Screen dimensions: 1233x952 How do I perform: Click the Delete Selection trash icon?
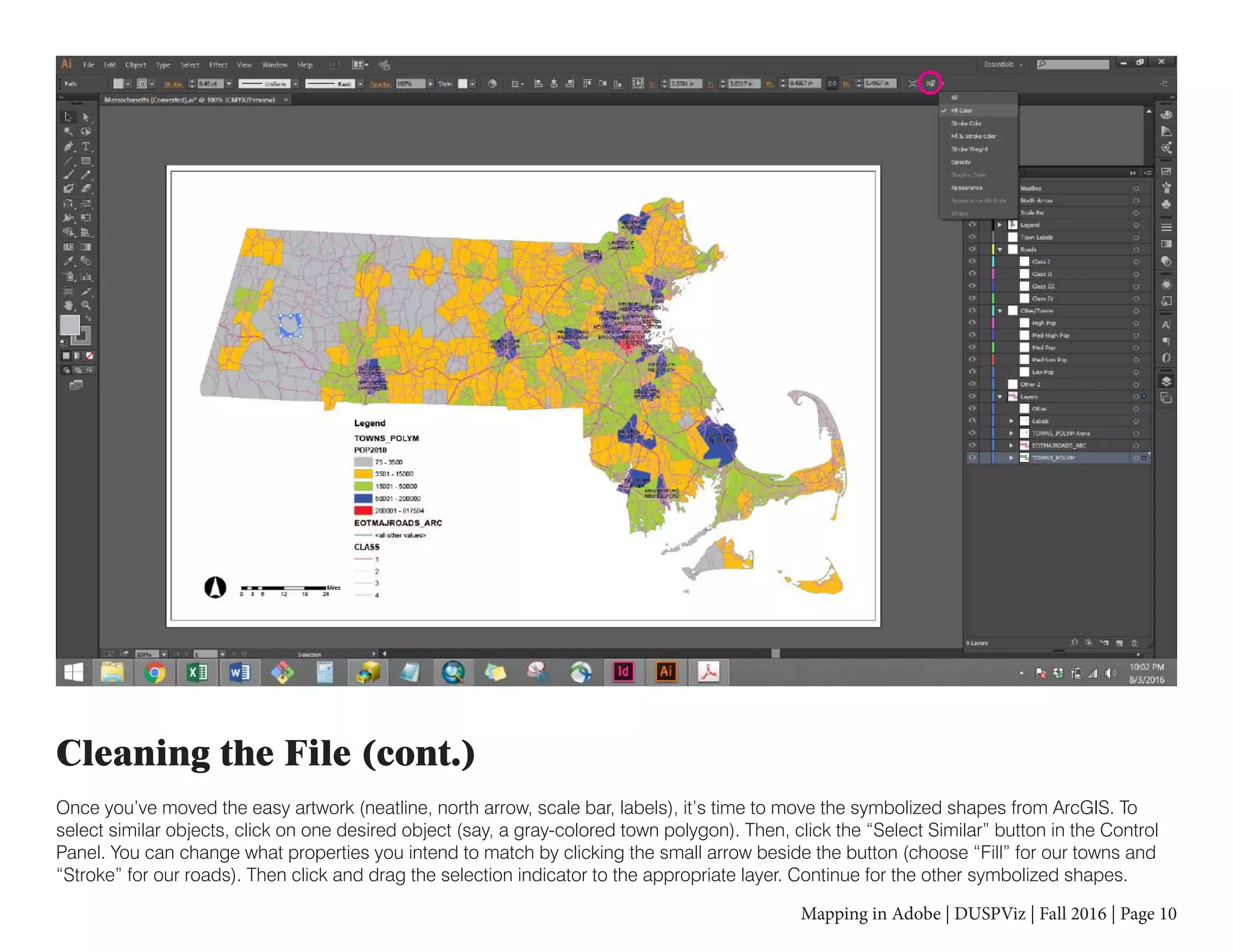tap(1134, 643)
